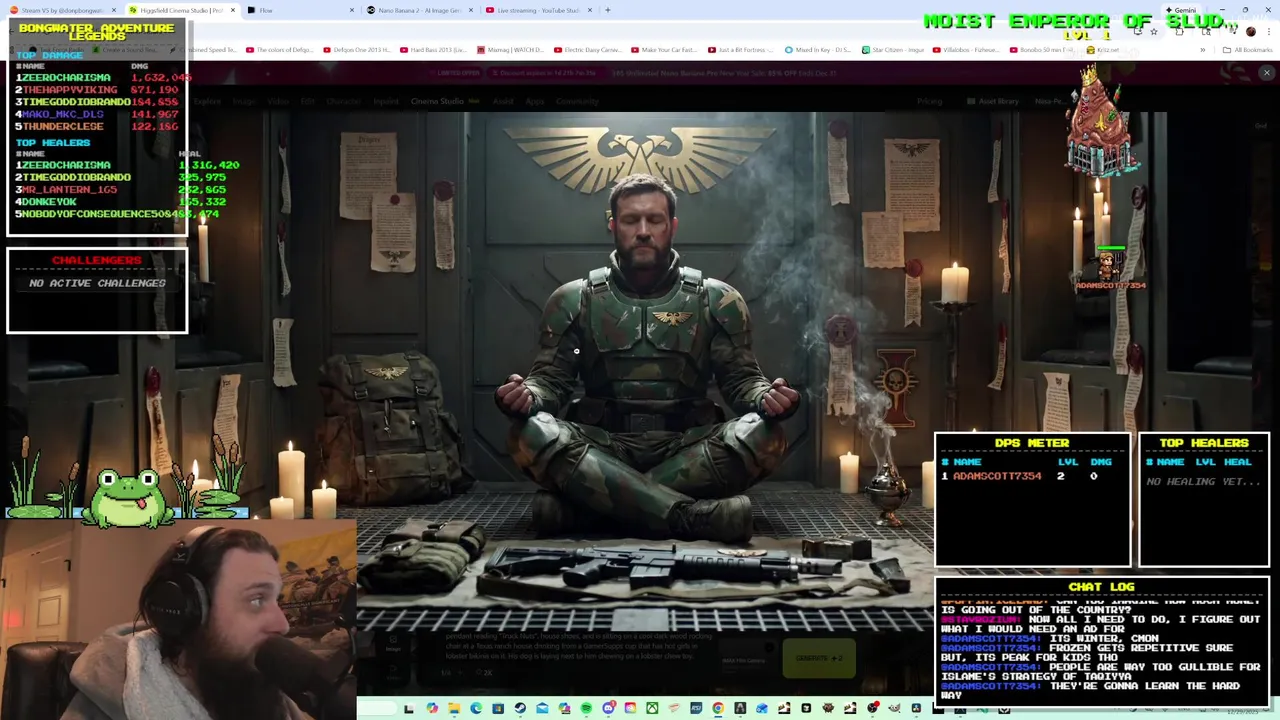1280x720 pixels.
Task: Open Steam from the taskbar
Action: click(520, 709)
